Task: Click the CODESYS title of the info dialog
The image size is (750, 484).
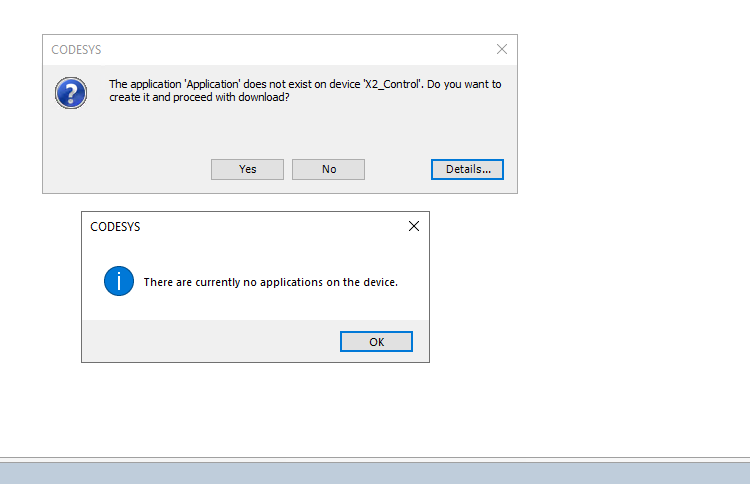Action: [115, 227]
